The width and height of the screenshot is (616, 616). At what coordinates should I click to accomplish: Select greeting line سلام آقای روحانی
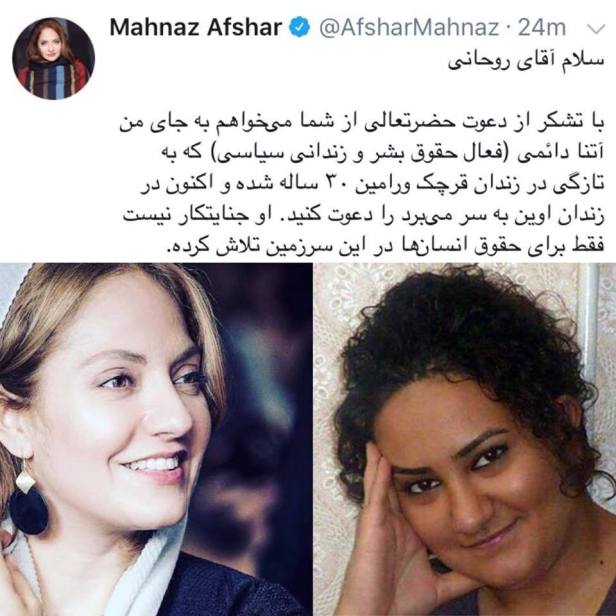526,62
